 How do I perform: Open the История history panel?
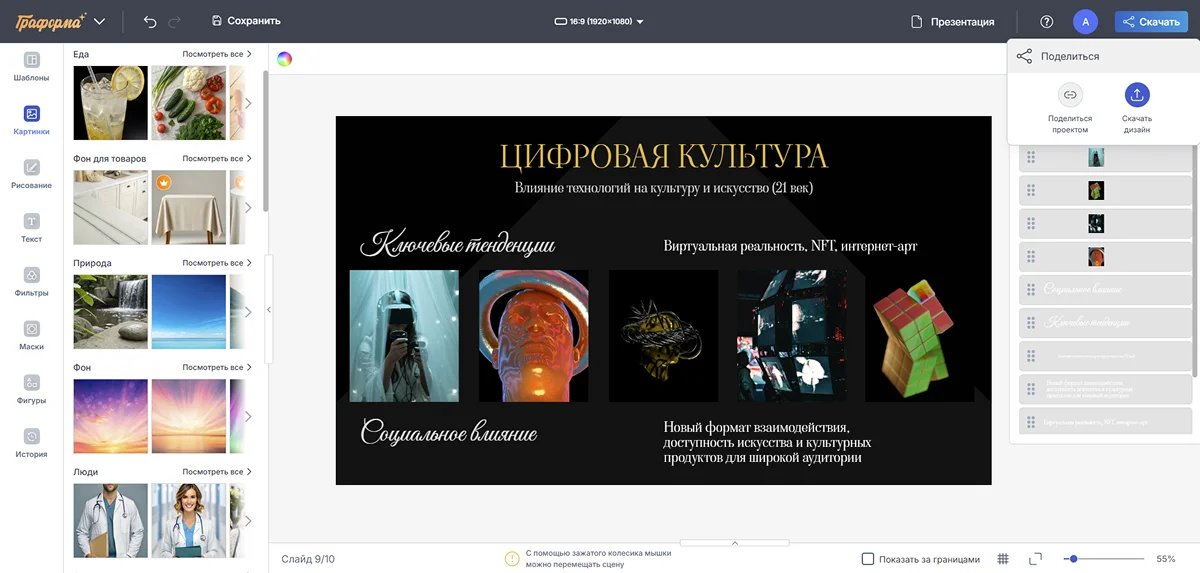[x=31, y=444]
